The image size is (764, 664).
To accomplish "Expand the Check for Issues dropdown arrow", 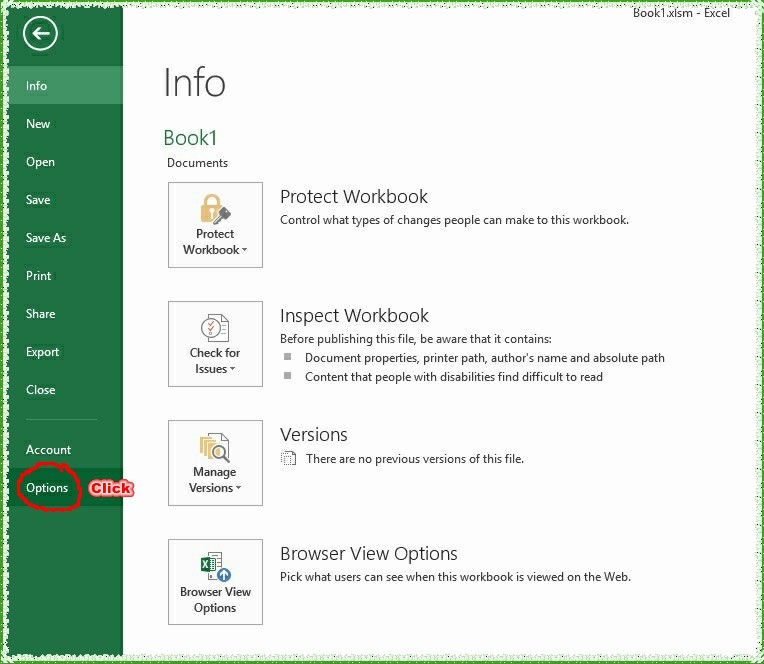I will point(232,369).
